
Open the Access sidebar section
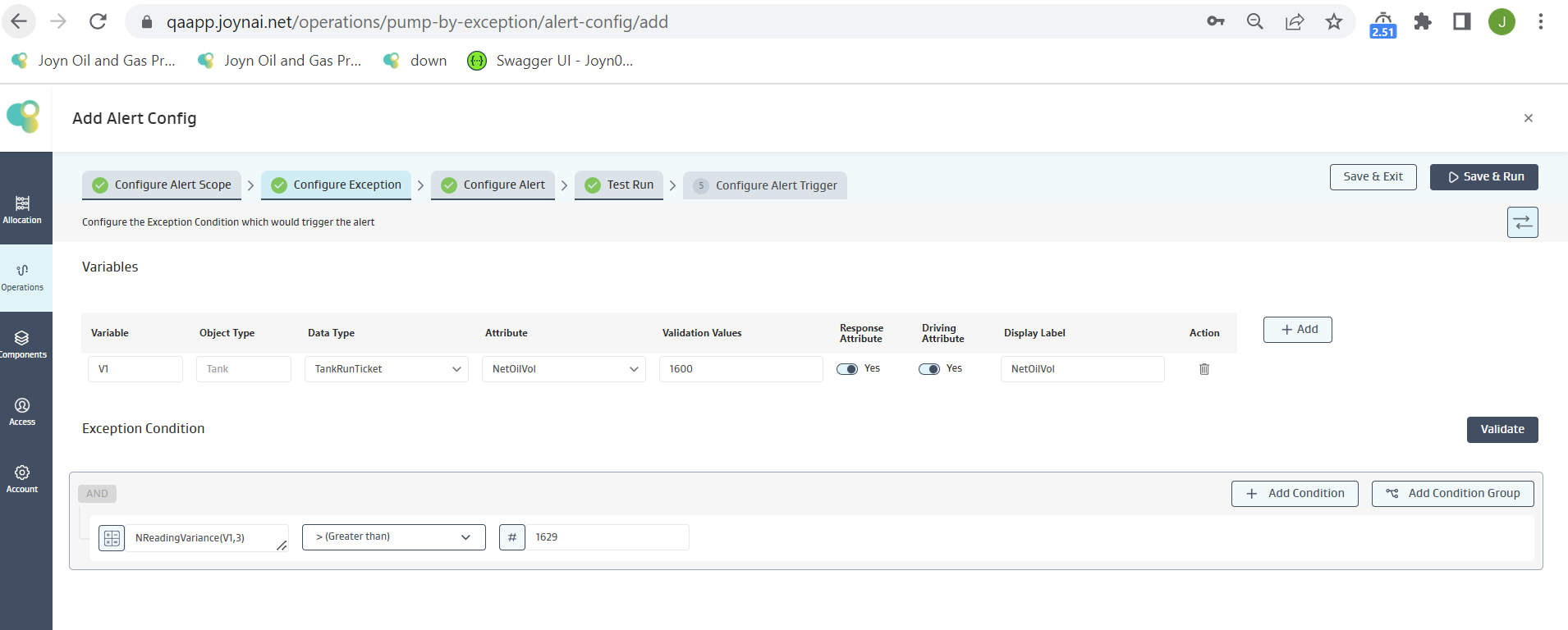(x=22, y=412)
